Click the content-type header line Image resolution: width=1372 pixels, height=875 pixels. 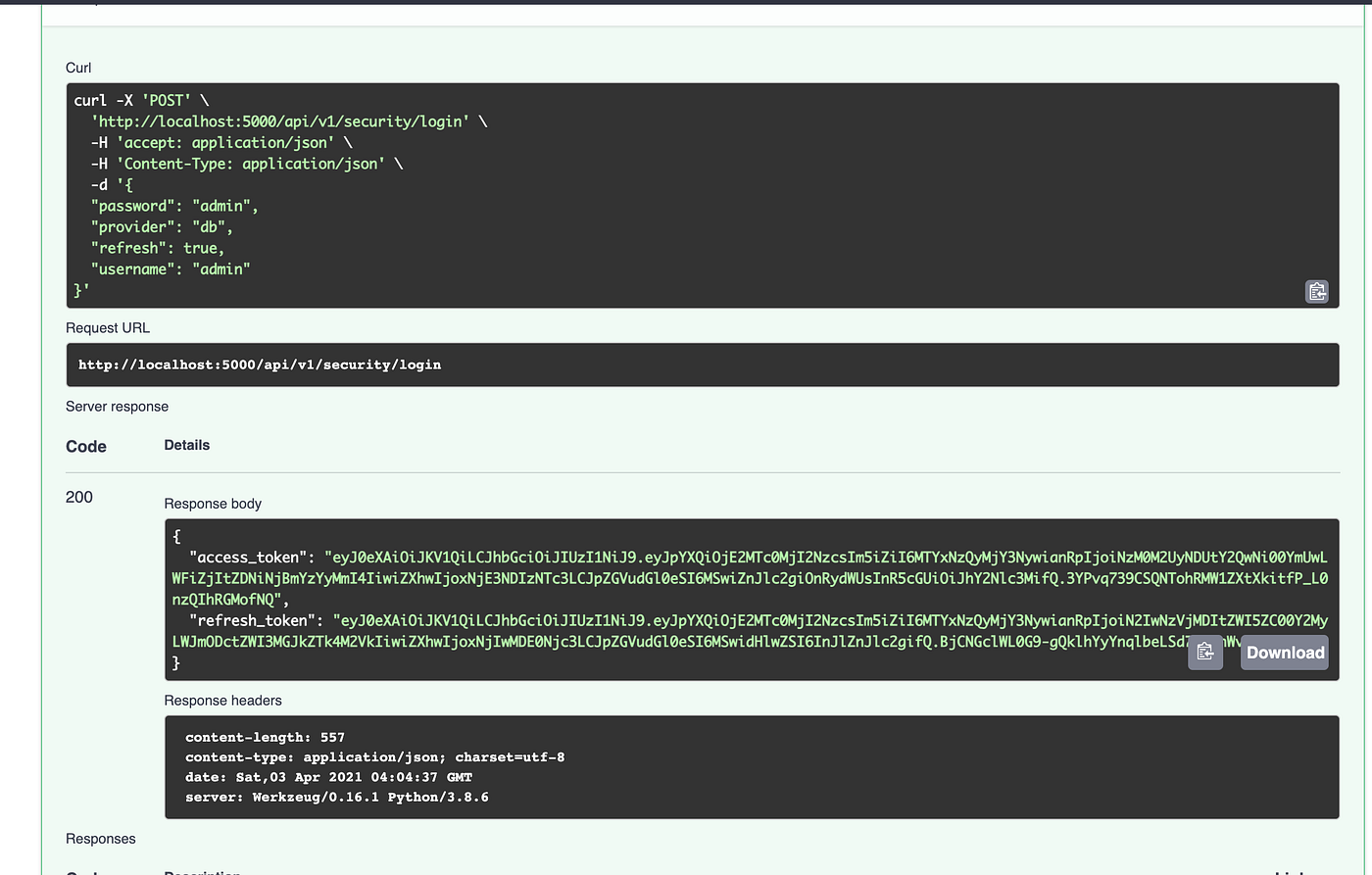click(x=374, y=756)
